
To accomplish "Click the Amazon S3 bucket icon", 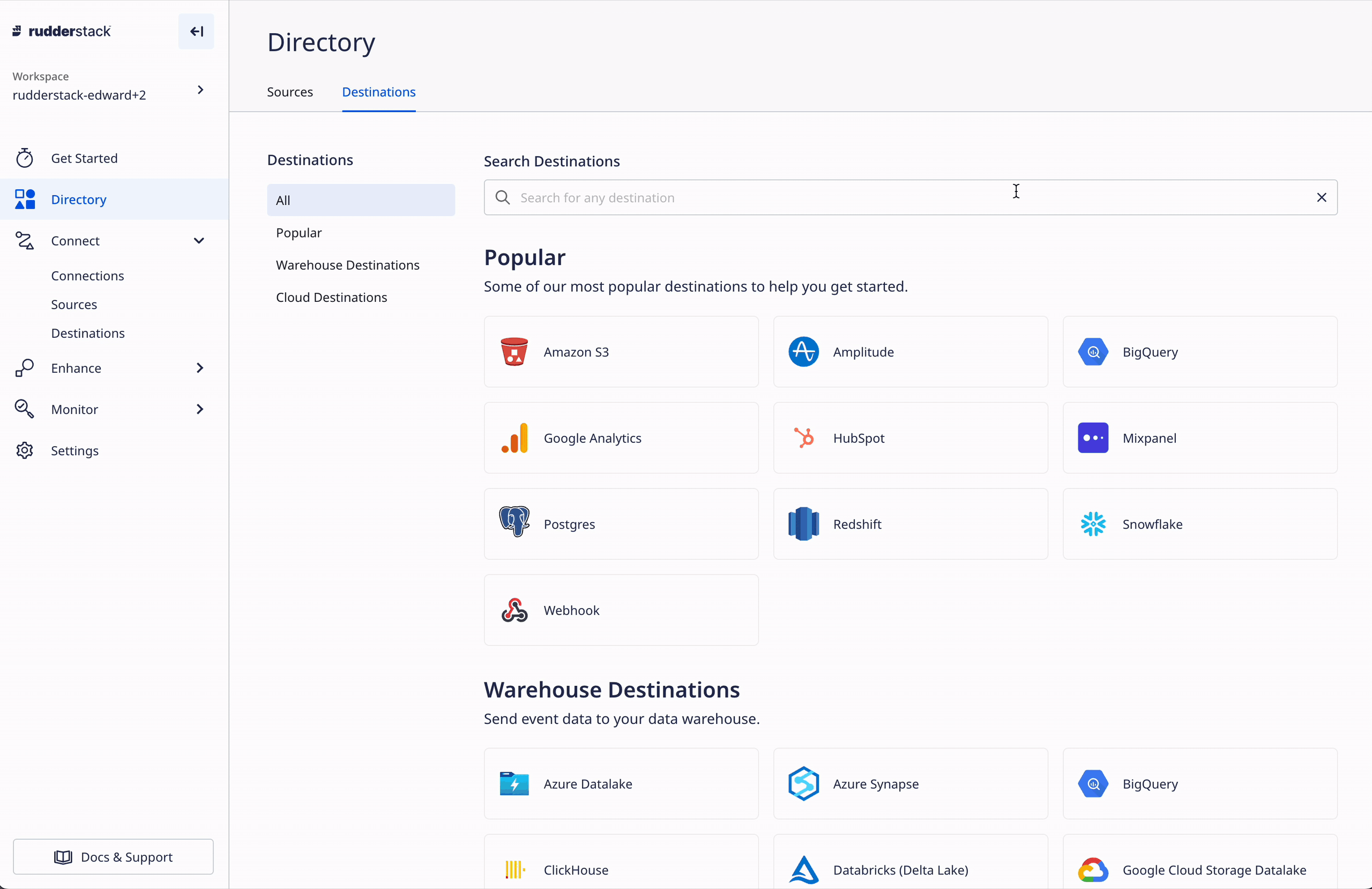I will click(x=513, y=352).
